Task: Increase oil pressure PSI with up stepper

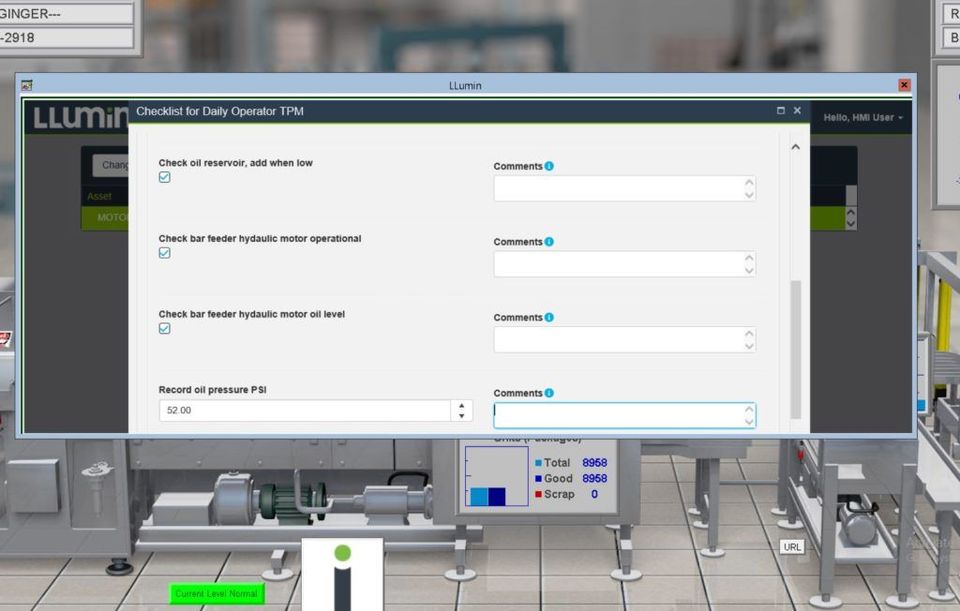Action: (462, 405)
